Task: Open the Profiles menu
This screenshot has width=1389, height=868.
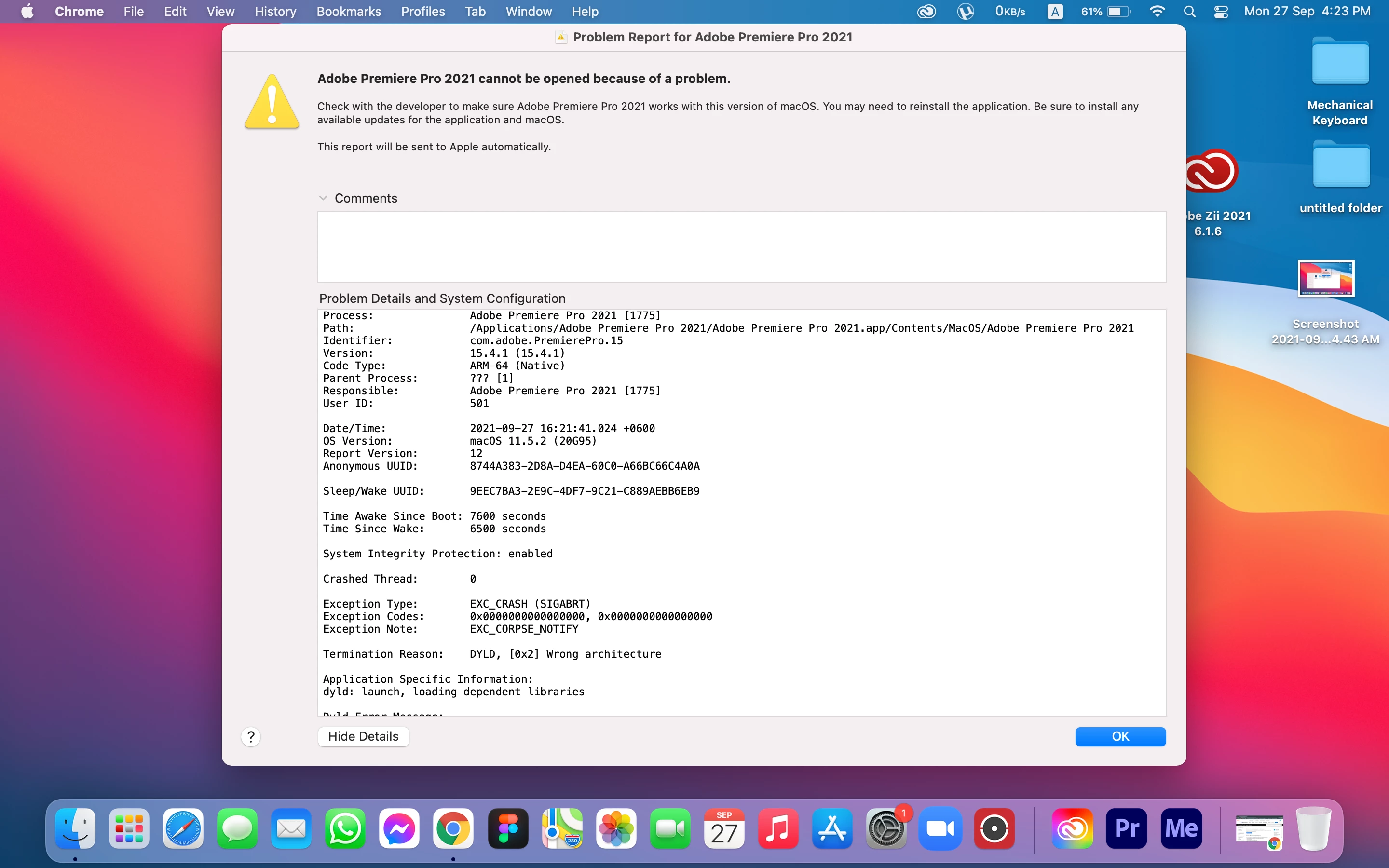Action: click(x=422, y=12)
